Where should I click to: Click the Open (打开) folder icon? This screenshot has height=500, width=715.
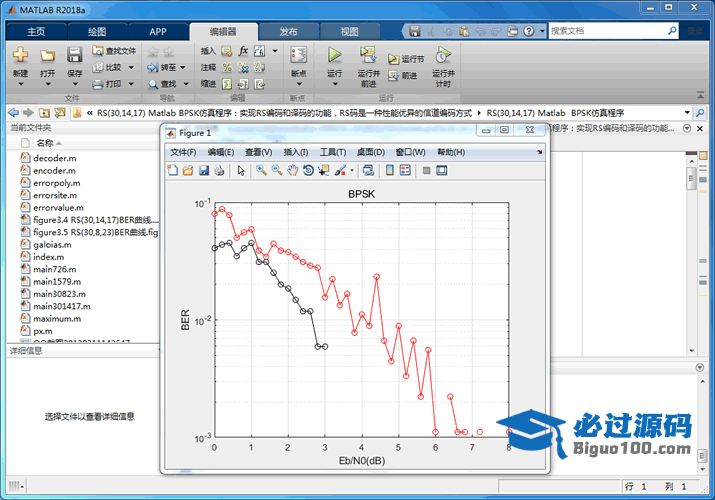(47, 55)
